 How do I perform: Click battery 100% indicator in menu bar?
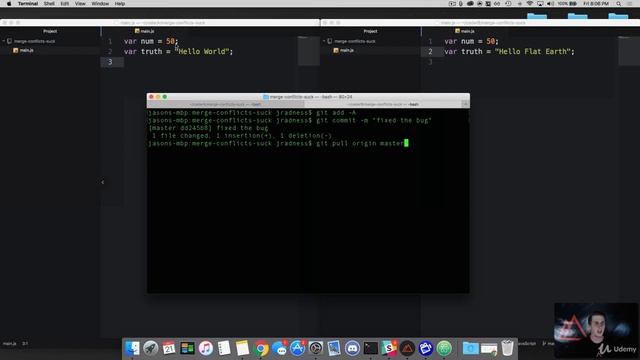coord(567,4)
